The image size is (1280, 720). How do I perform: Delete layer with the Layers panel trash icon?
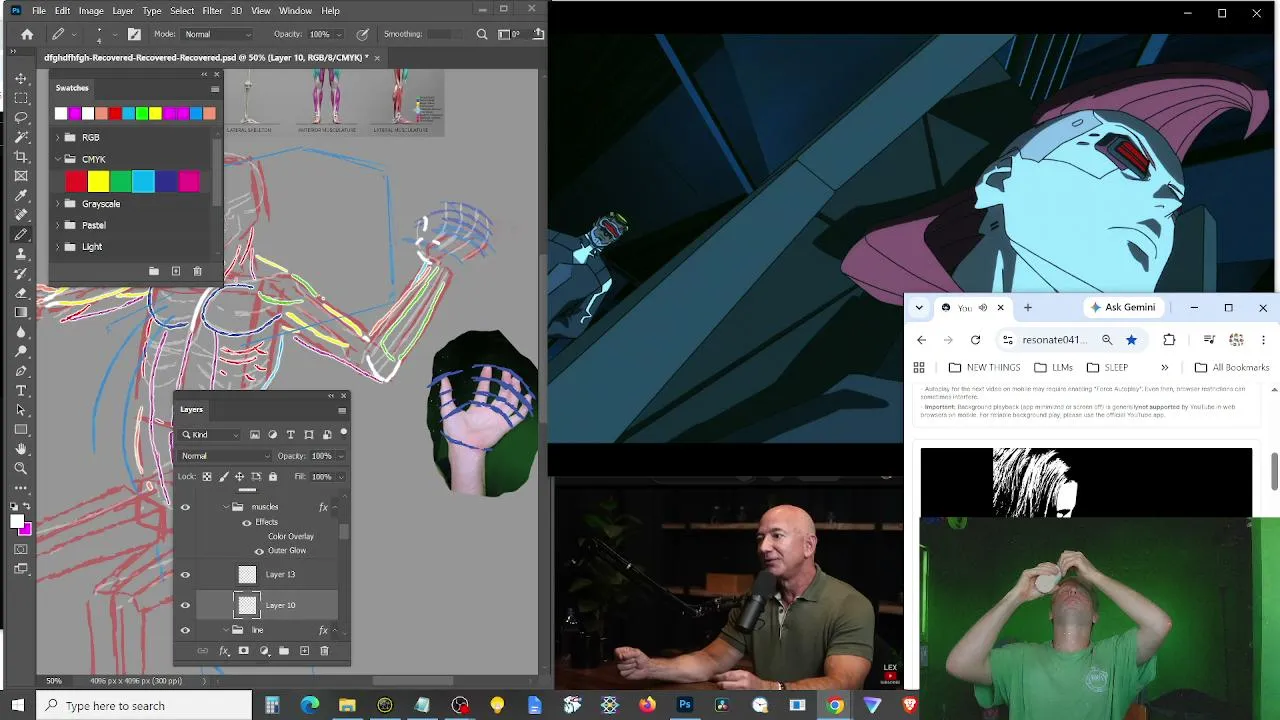pos(324,651)
